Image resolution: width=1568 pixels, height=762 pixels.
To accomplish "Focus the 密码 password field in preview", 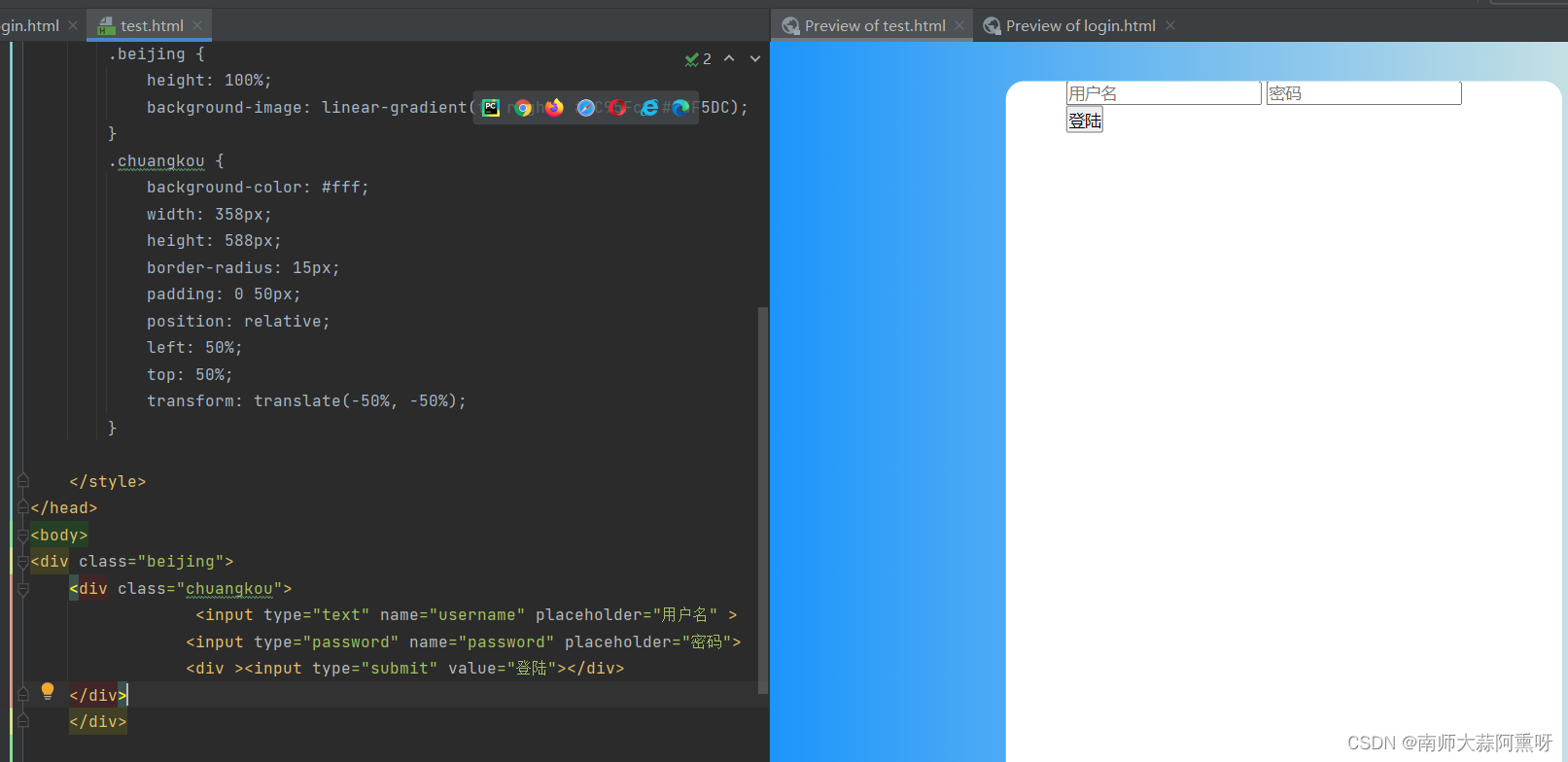I will point(1364,93).
